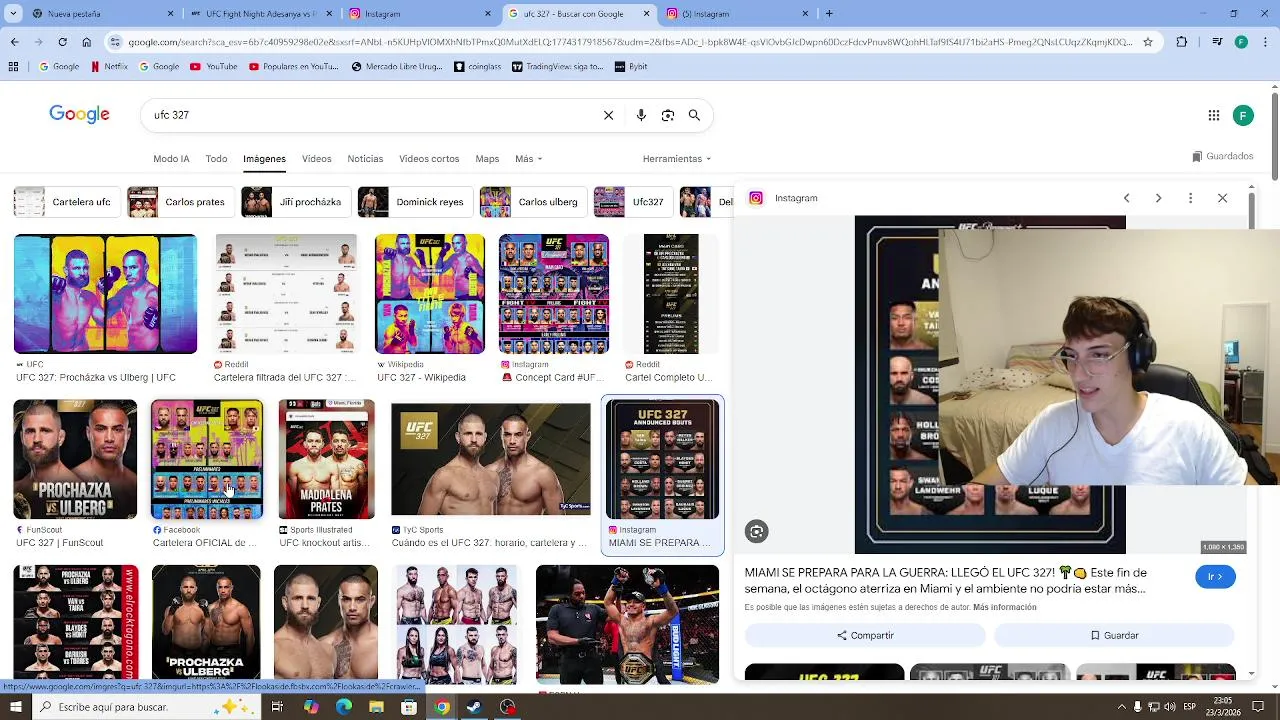Open Windows Task View button

click(x=277, y=707)
